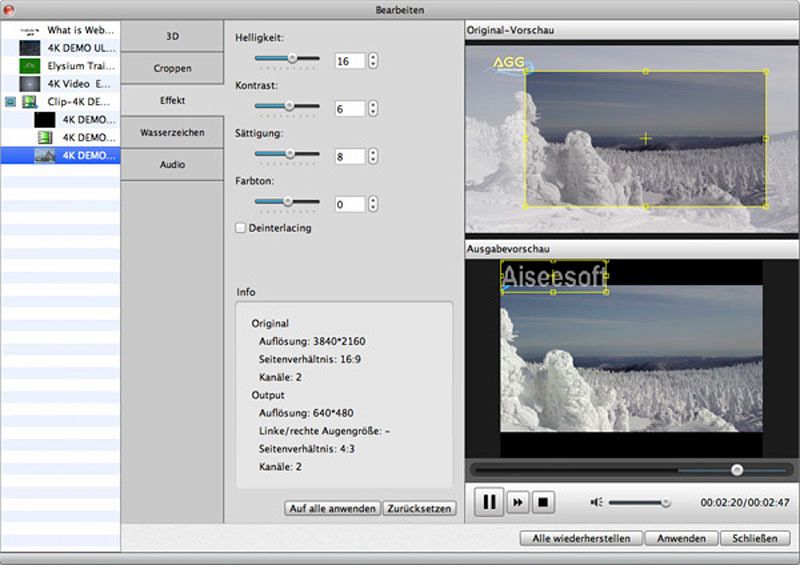Click the Clip-4K DE... film clip icon
The height and width of the screenshot is (565, 800).
coord(30,101)
